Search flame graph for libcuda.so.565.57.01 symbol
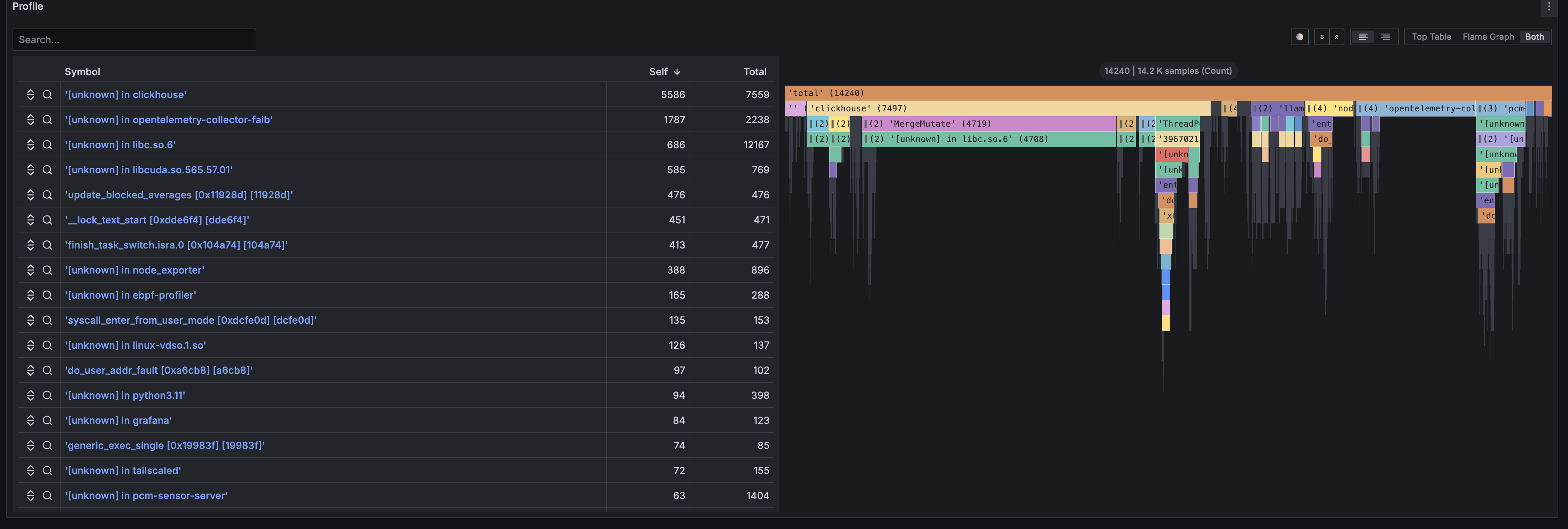This screenshot has height=529, width=1568. [x=47, y=169]
